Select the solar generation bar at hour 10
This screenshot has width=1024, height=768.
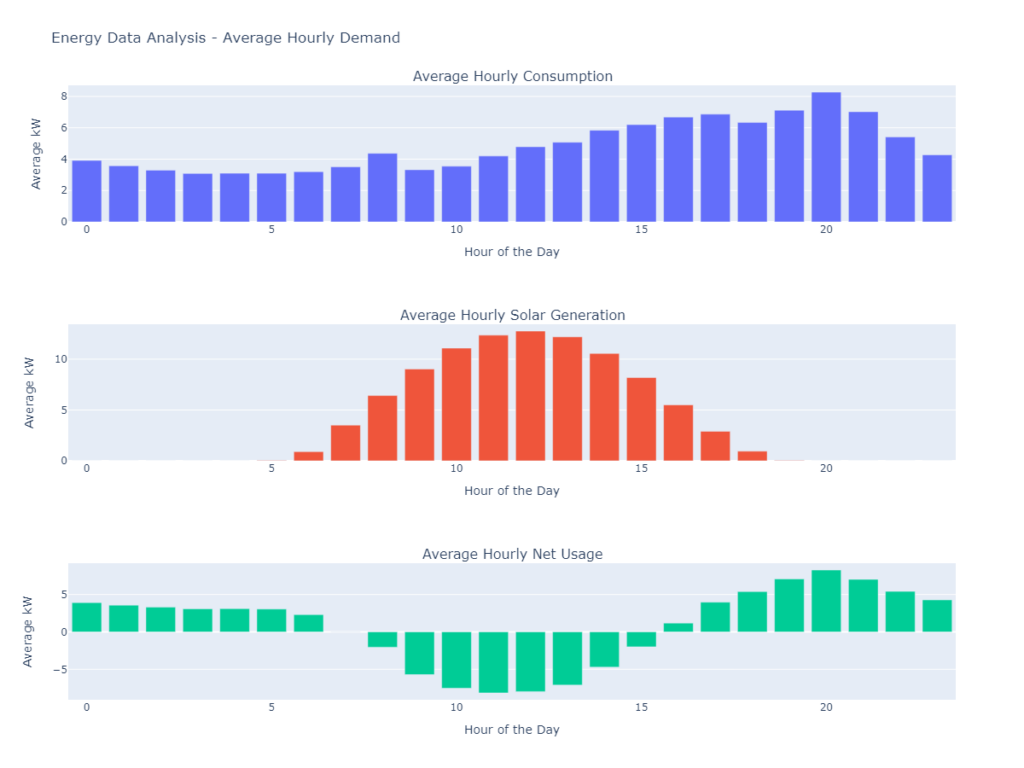tap(456, 404)
